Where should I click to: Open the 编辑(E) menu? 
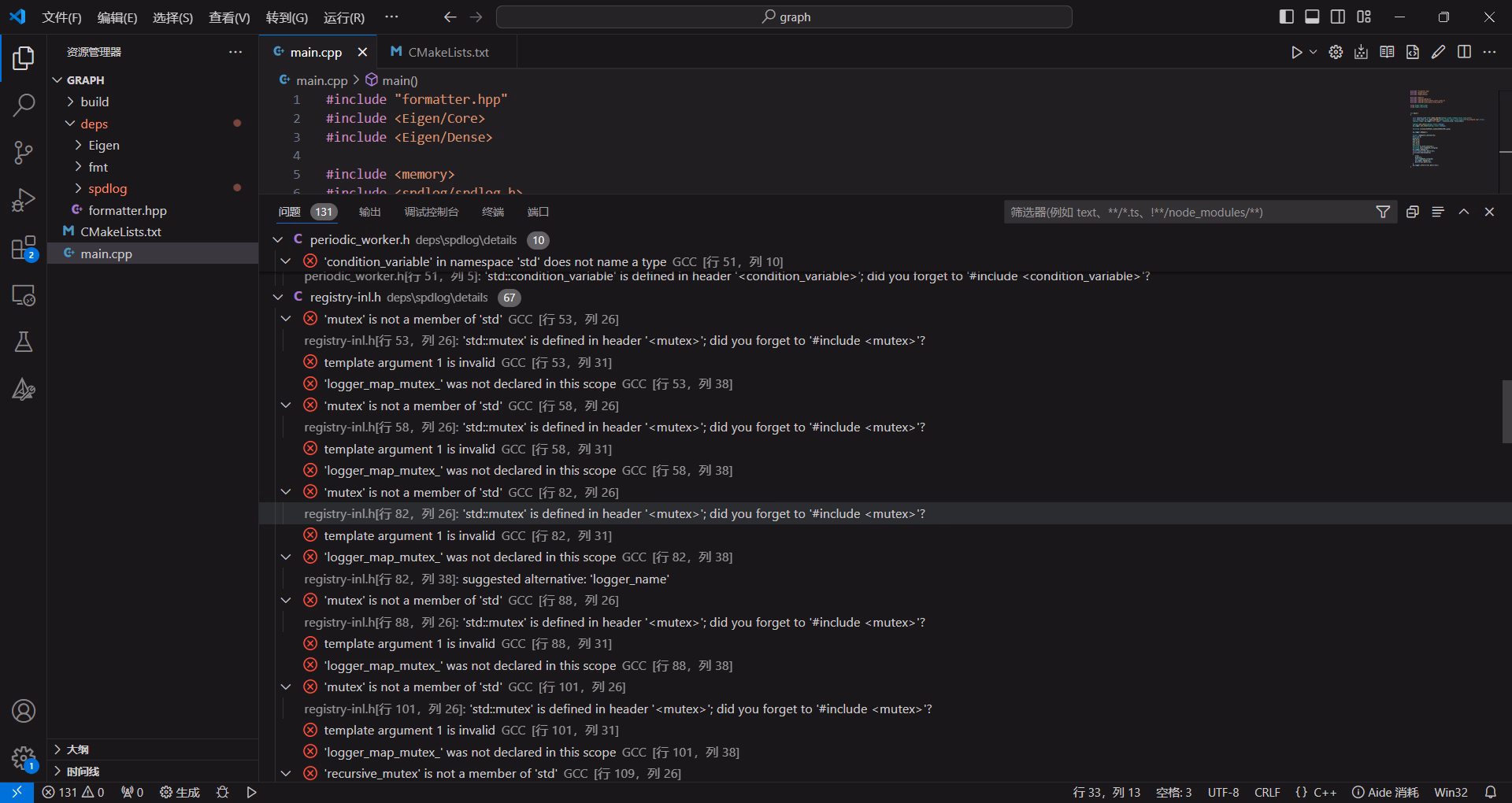pyautogui.click(x=117, y=17)
